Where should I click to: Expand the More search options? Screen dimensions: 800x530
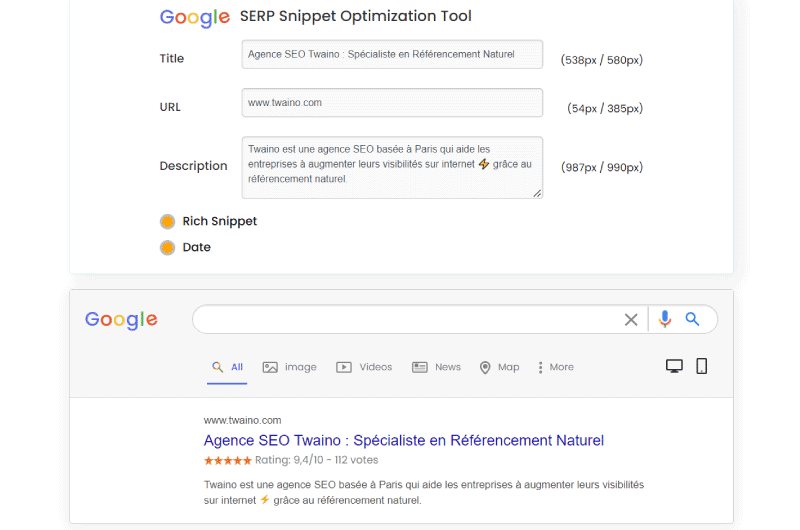point(556,367)
